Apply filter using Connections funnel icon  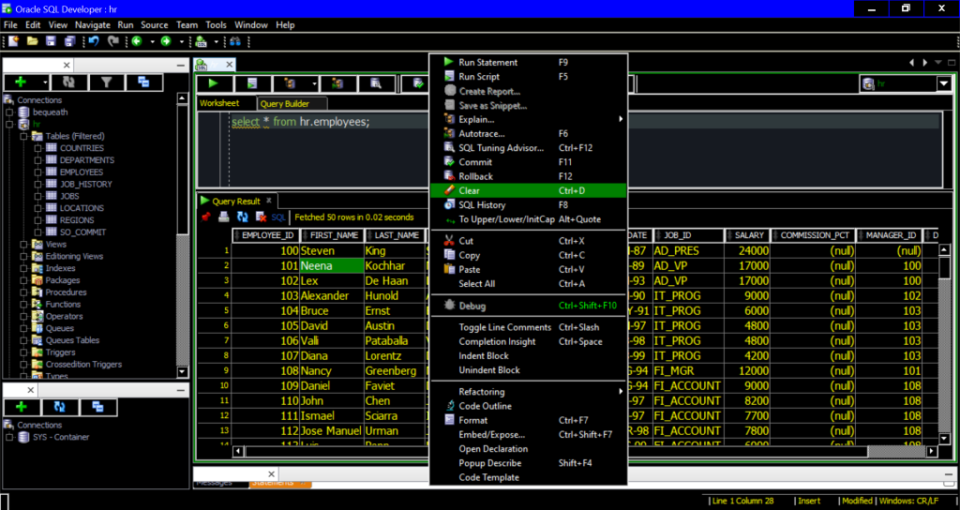coord(106,82)
